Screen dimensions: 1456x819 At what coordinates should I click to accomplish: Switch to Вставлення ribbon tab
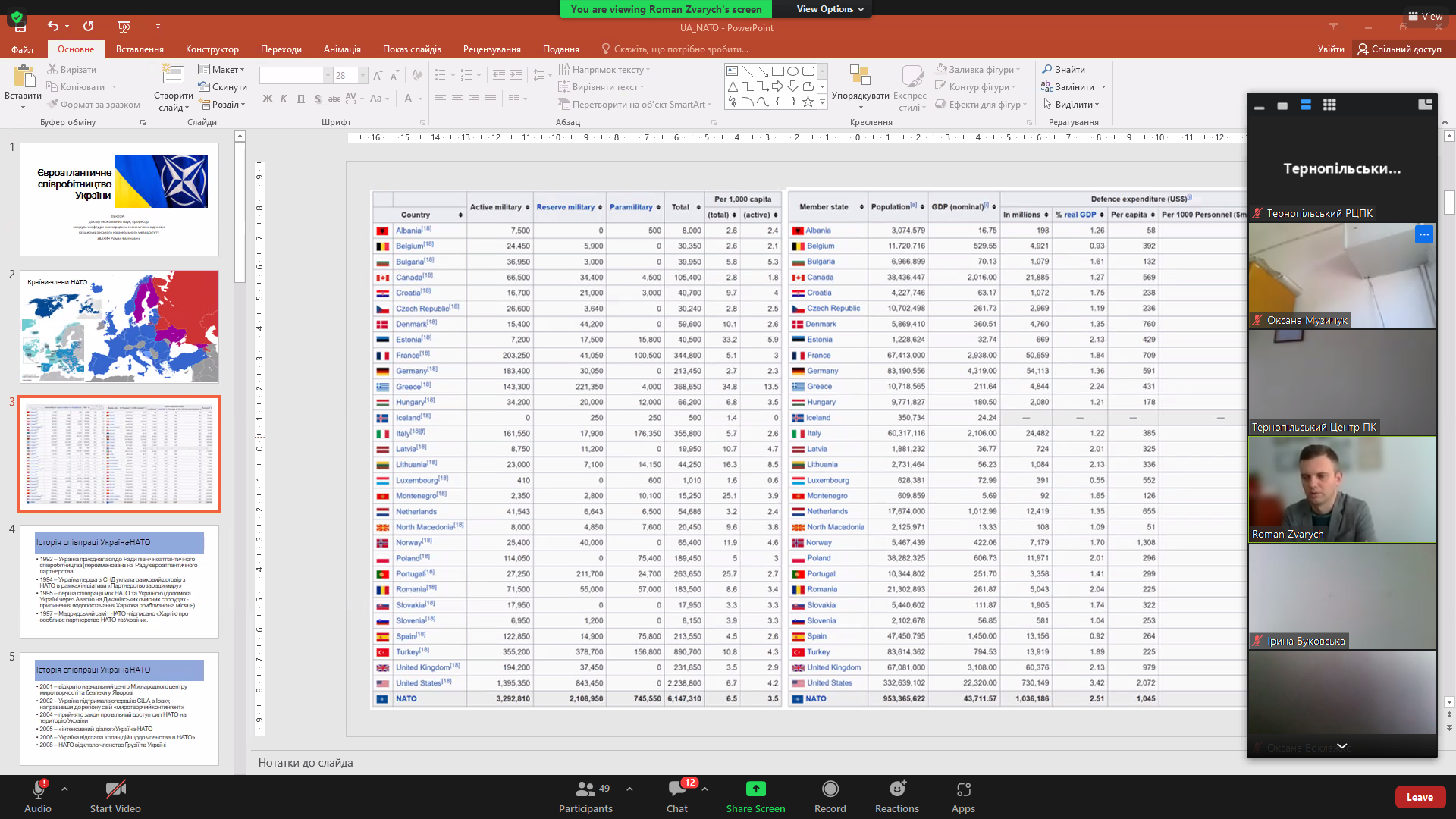[x=140, y=49]
